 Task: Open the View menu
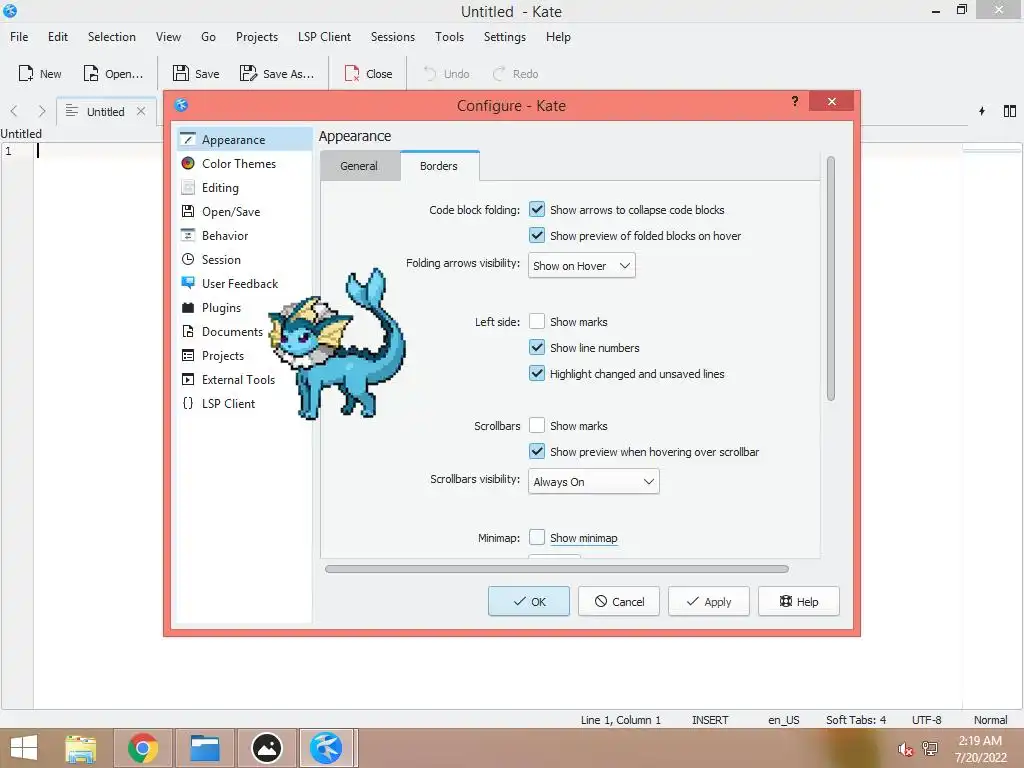point(168,37)
